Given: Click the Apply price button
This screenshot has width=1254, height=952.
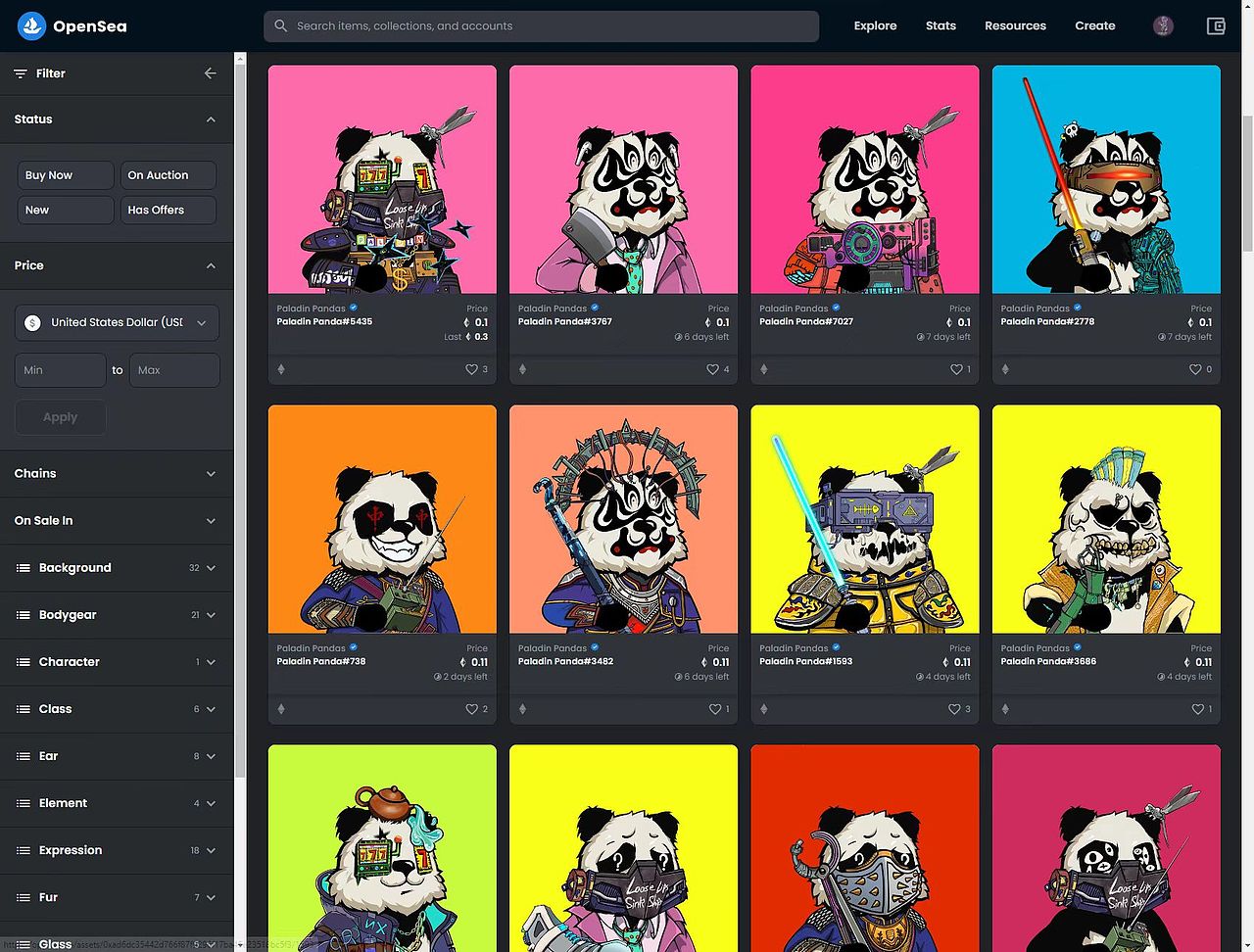Looking at the screenshot, I should pyautogui.click(x=60, y=417).
